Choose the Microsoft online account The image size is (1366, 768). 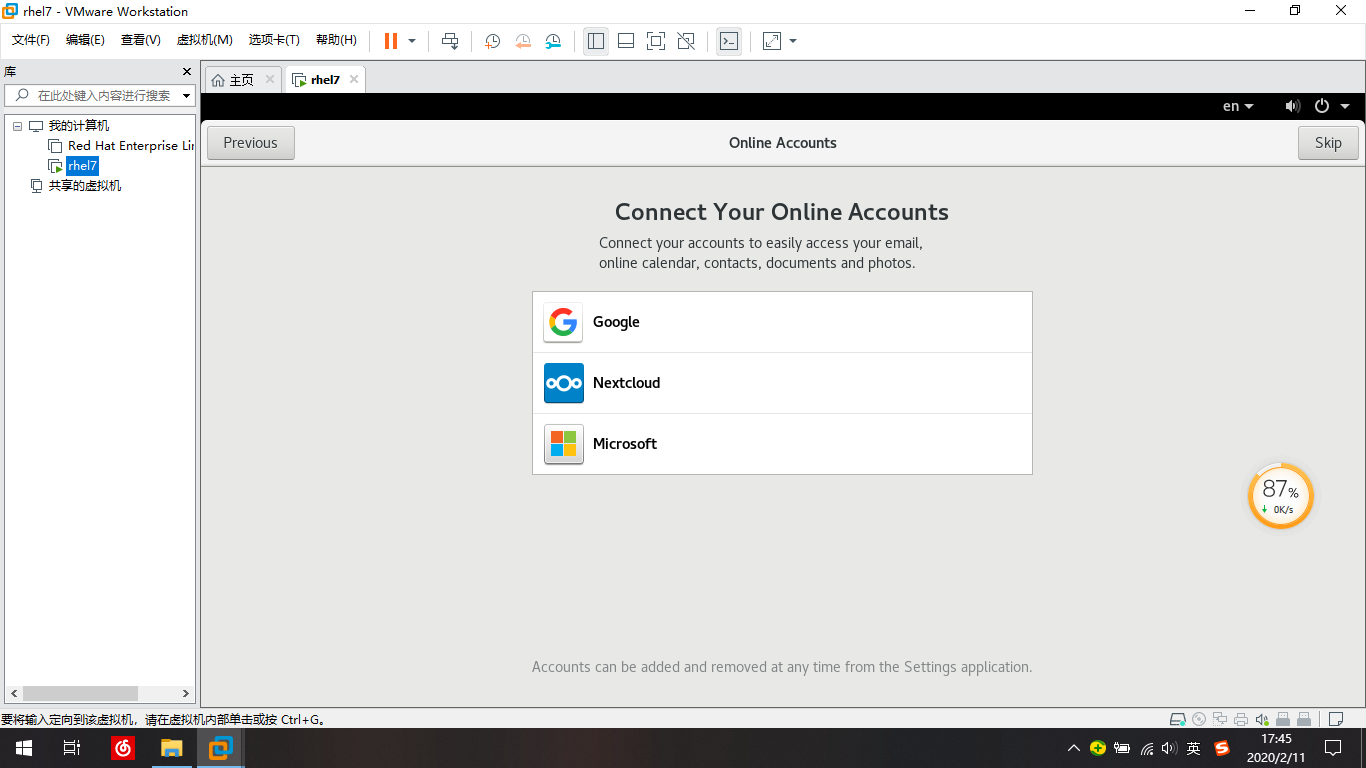[782, 444]
